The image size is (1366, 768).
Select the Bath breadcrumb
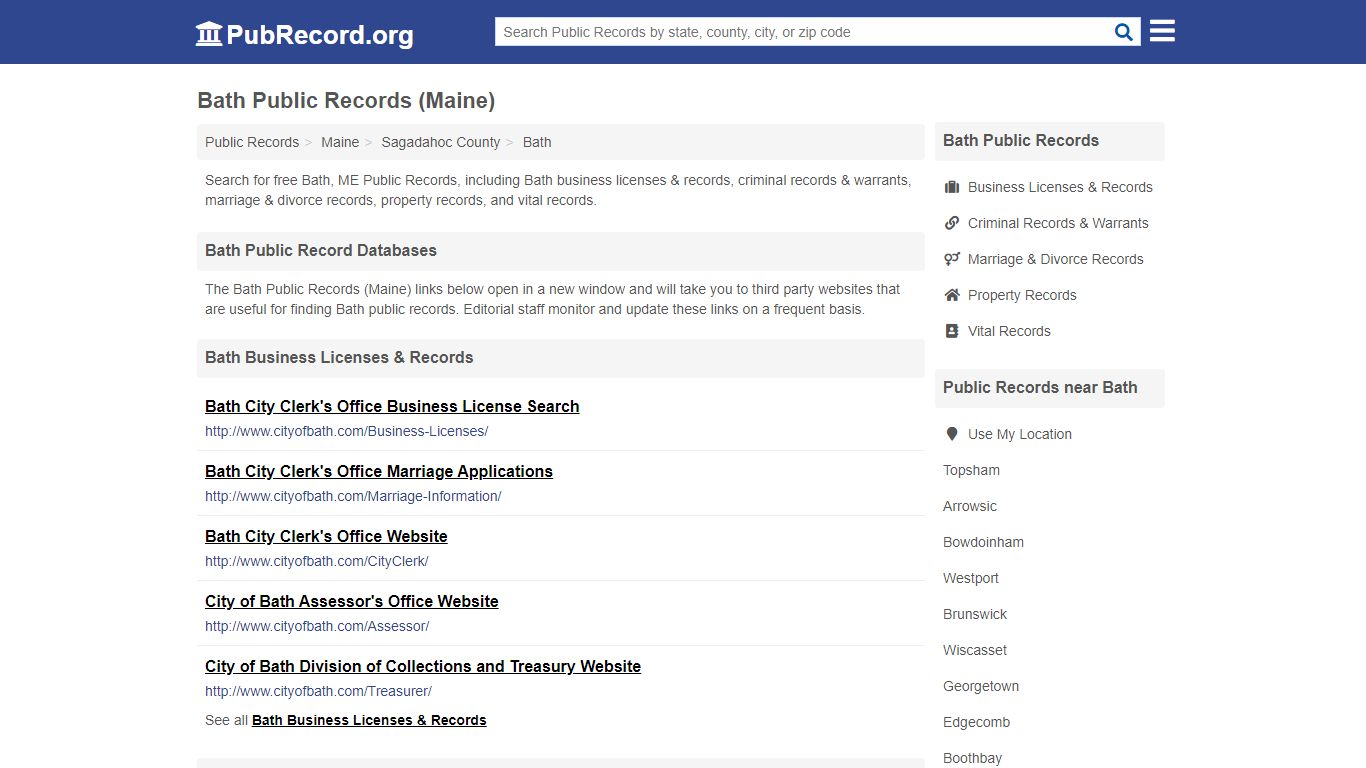click(x=537, y=142)
